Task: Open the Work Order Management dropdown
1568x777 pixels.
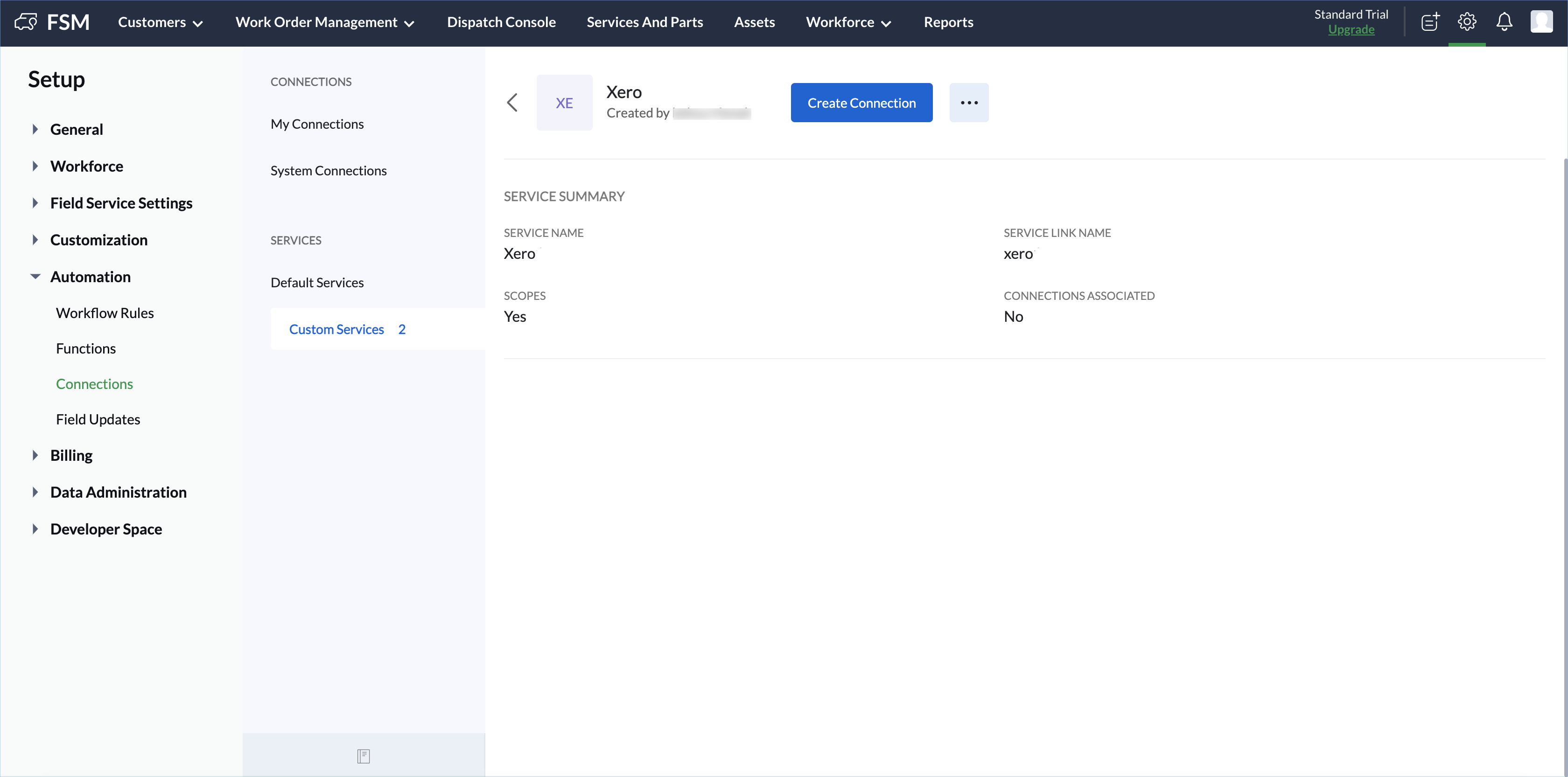Action: (325, 22)
